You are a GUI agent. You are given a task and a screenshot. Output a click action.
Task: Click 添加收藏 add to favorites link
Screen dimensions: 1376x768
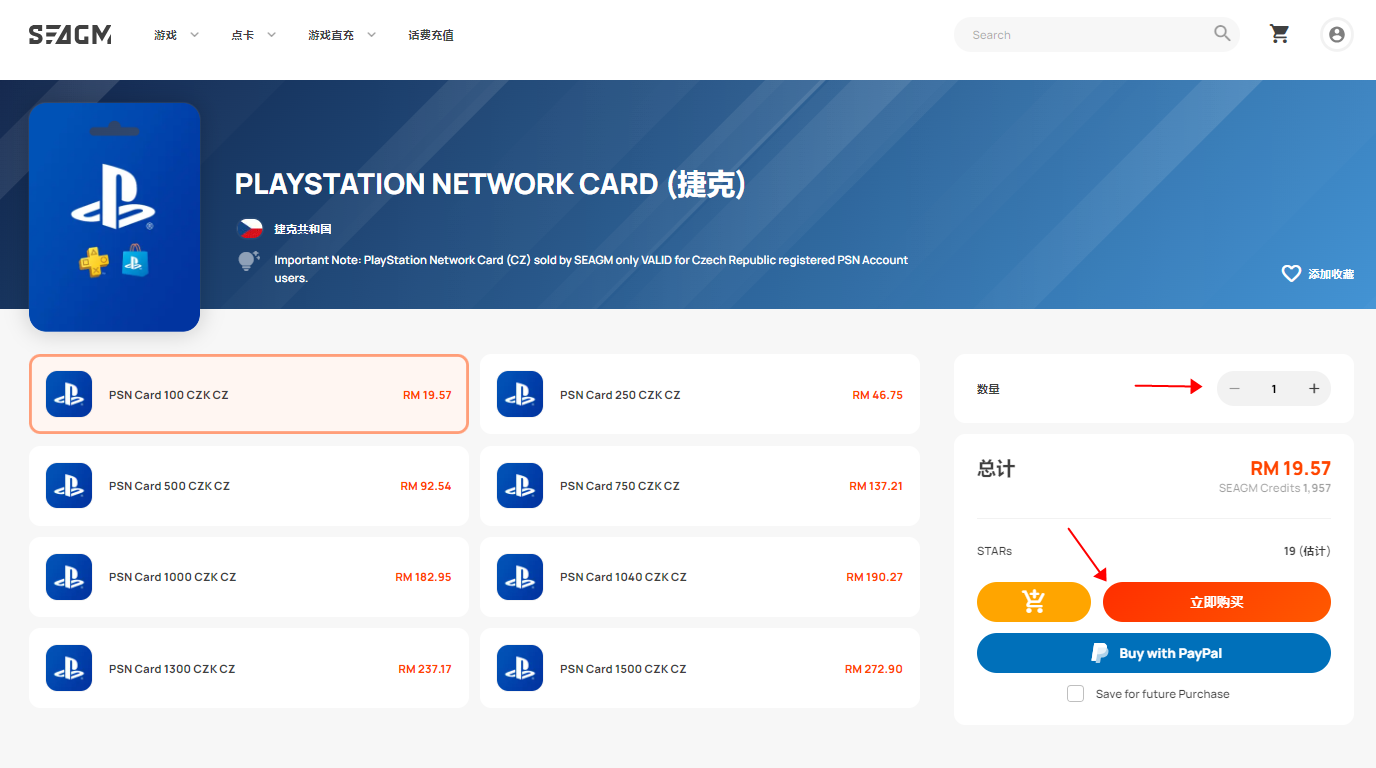[x=1331, y=274]
